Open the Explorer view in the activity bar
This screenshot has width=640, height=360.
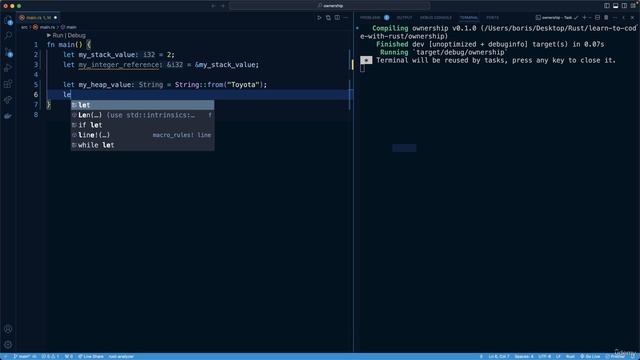click(8, 20)
